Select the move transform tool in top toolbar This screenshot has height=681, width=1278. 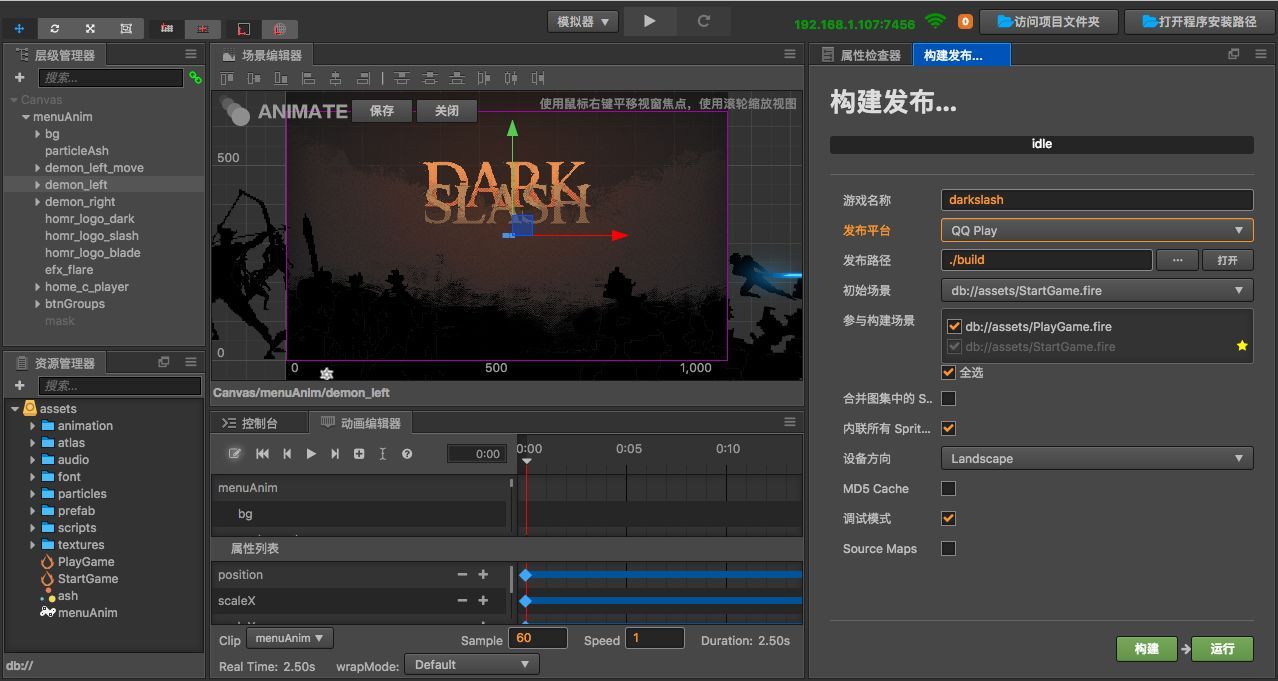point(19,29)
